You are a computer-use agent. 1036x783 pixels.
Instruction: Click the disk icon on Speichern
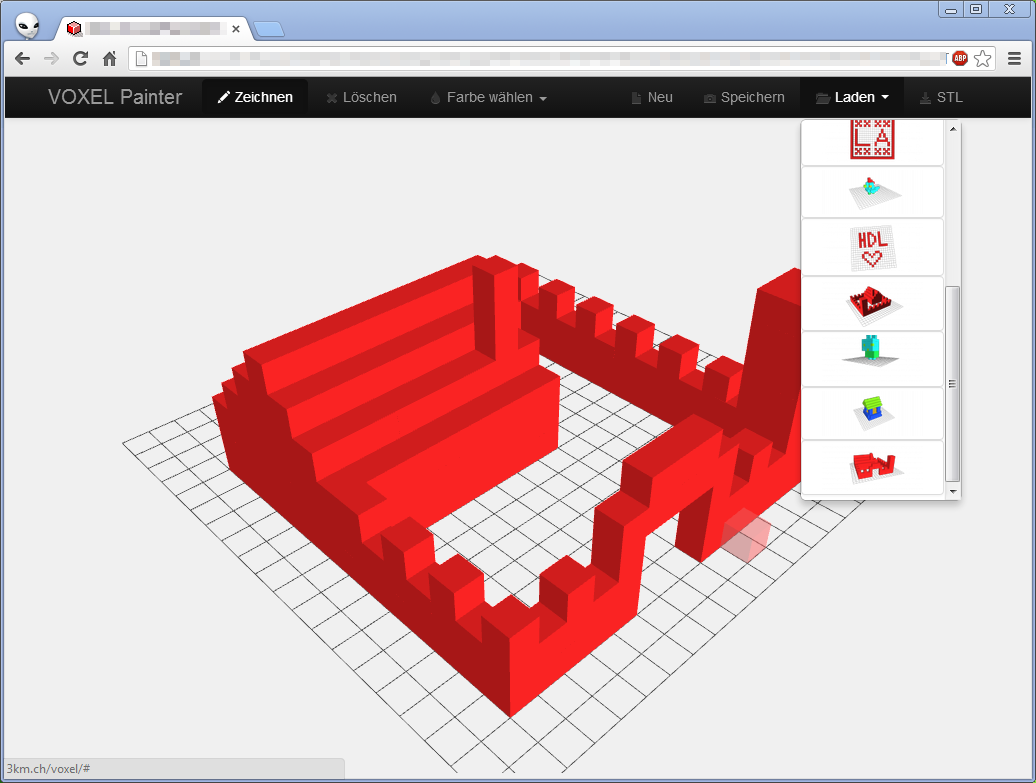(711, 96)
